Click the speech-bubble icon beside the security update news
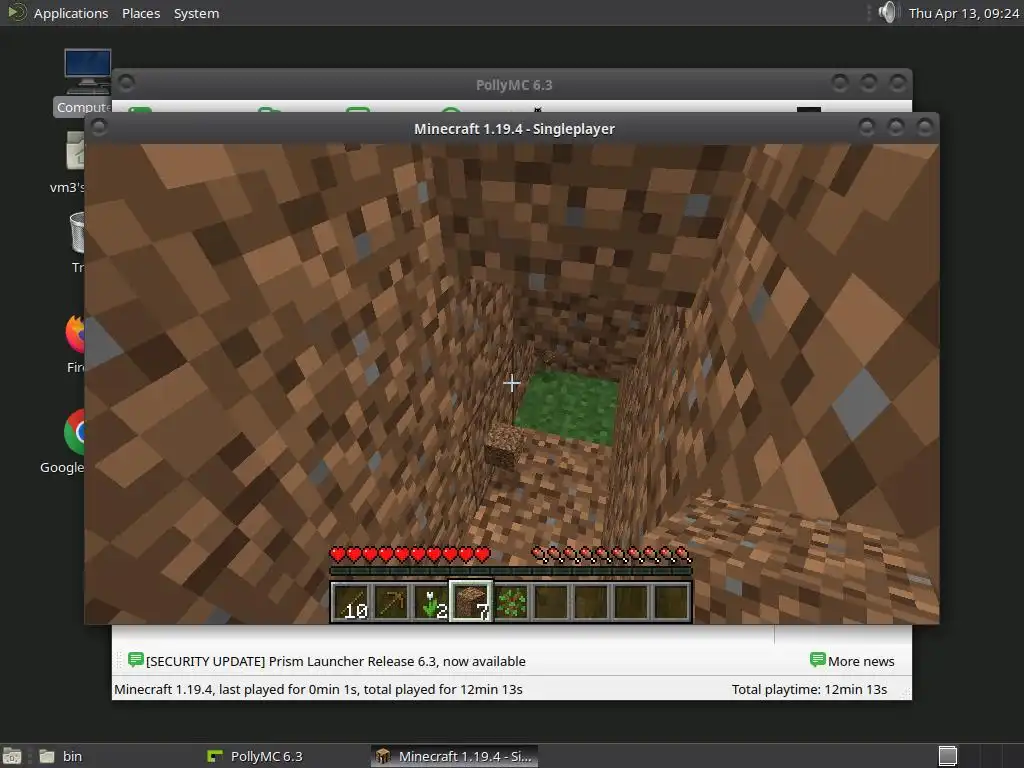 click(x=136, y=660)
